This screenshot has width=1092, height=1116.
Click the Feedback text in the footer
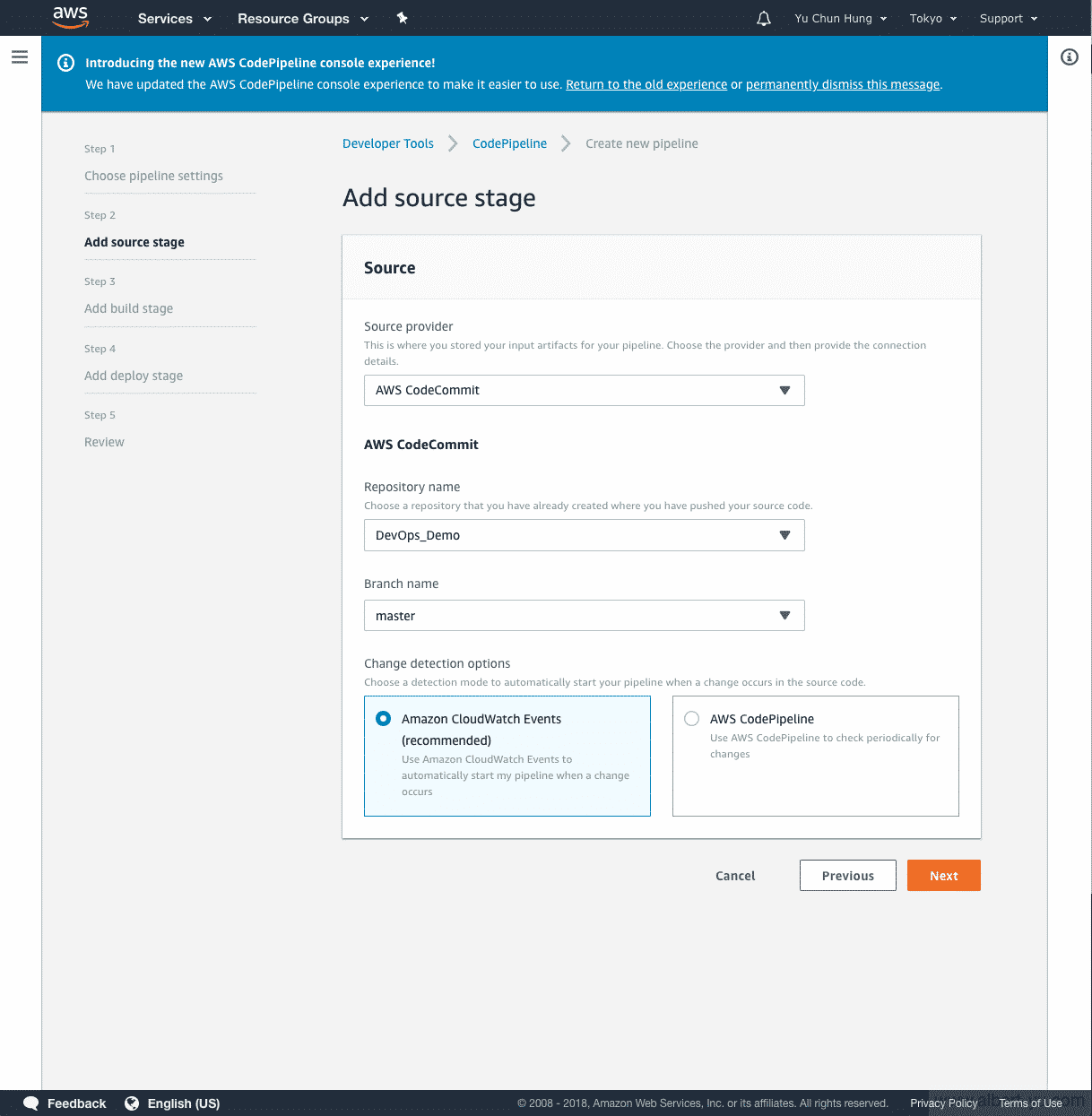coord(76,1103)
